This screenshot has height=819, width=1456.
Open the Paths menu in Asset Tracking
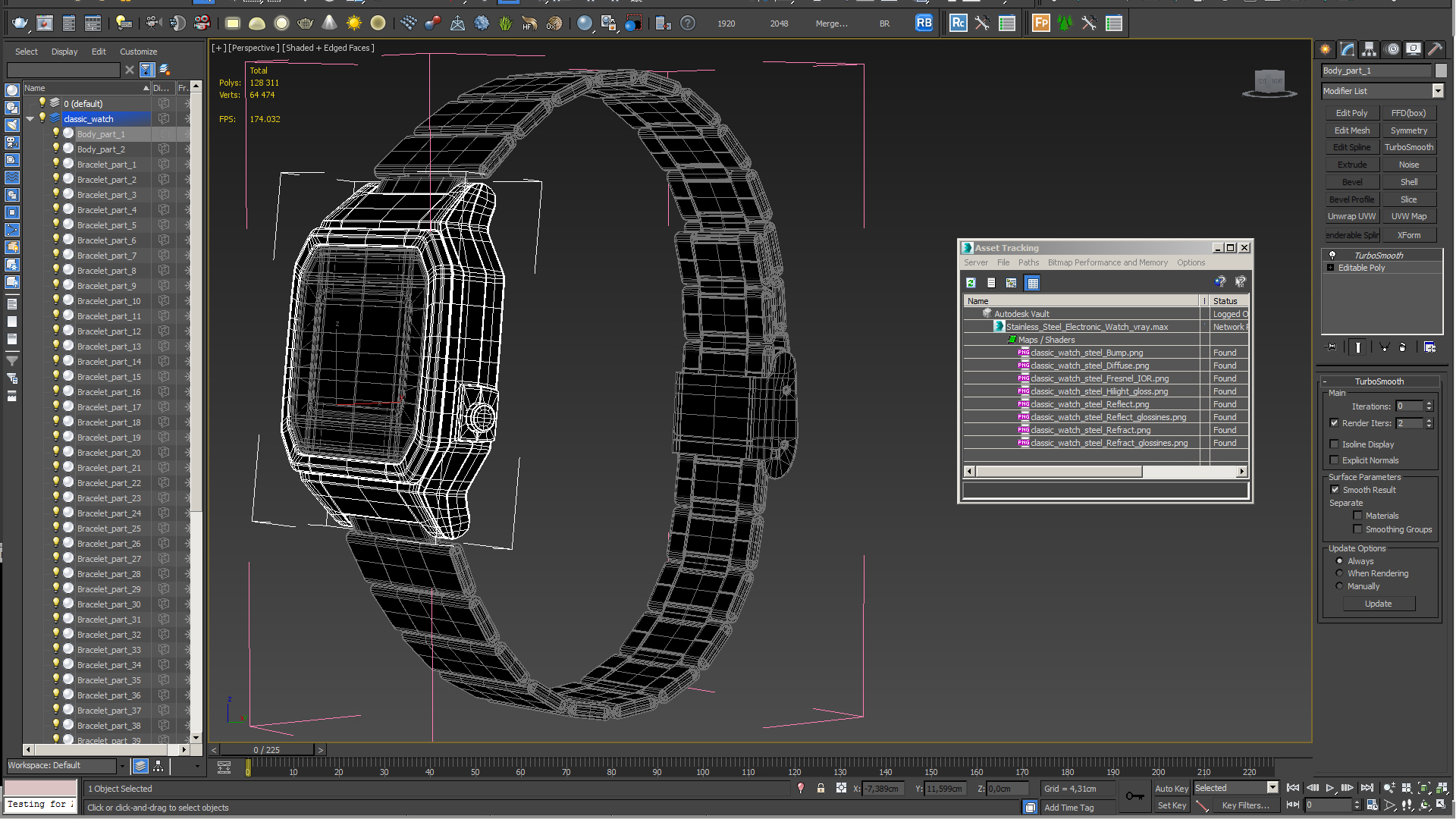(x=1028, y=262)
